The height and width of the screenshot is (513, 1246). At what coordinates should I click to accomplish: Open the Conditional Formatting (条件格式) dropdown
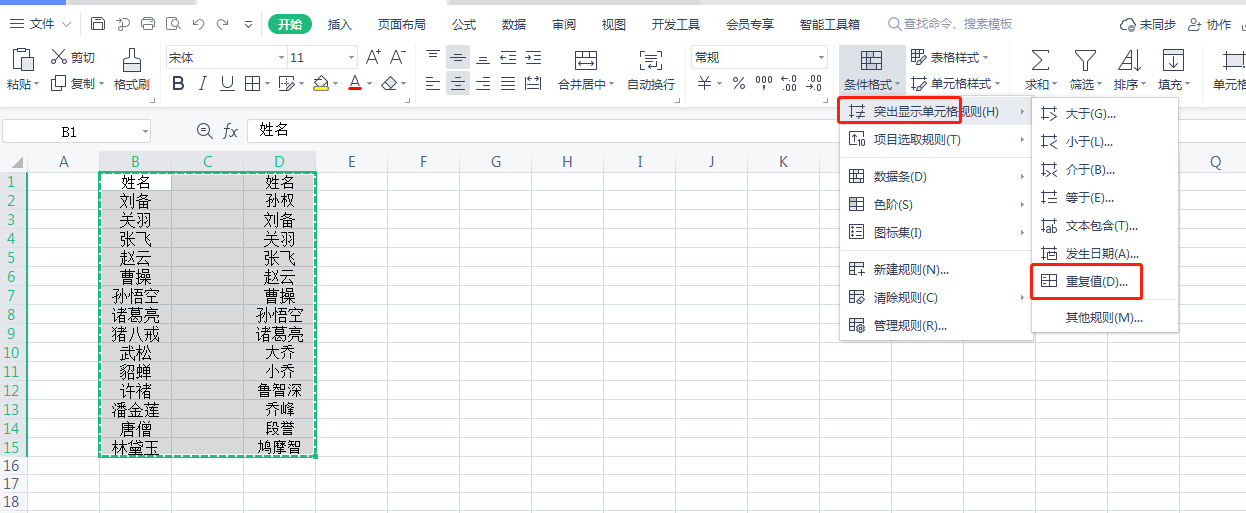click(872, 70)
